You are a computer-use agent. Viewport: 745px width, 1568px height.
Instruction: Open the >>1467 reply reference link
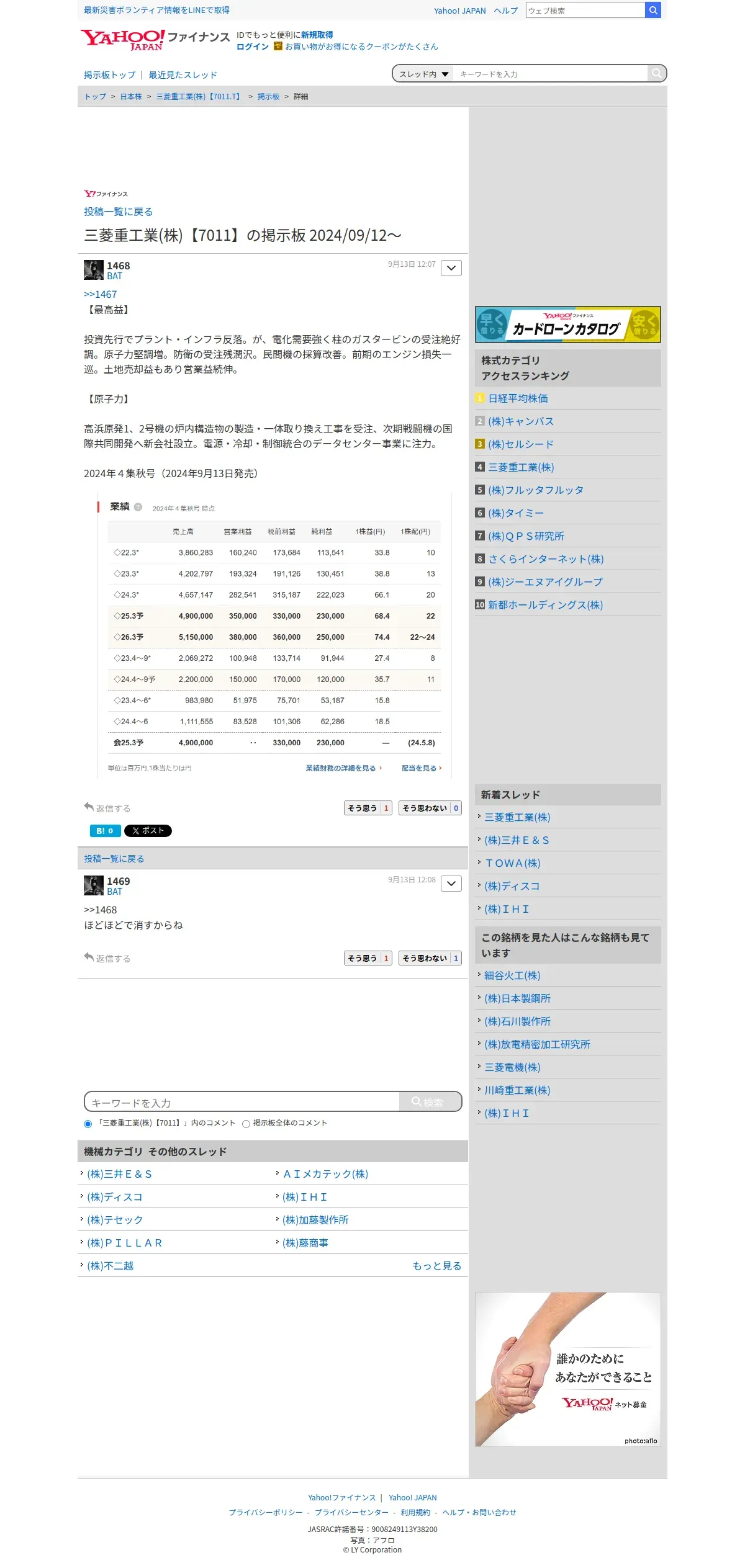click(100, 294)
